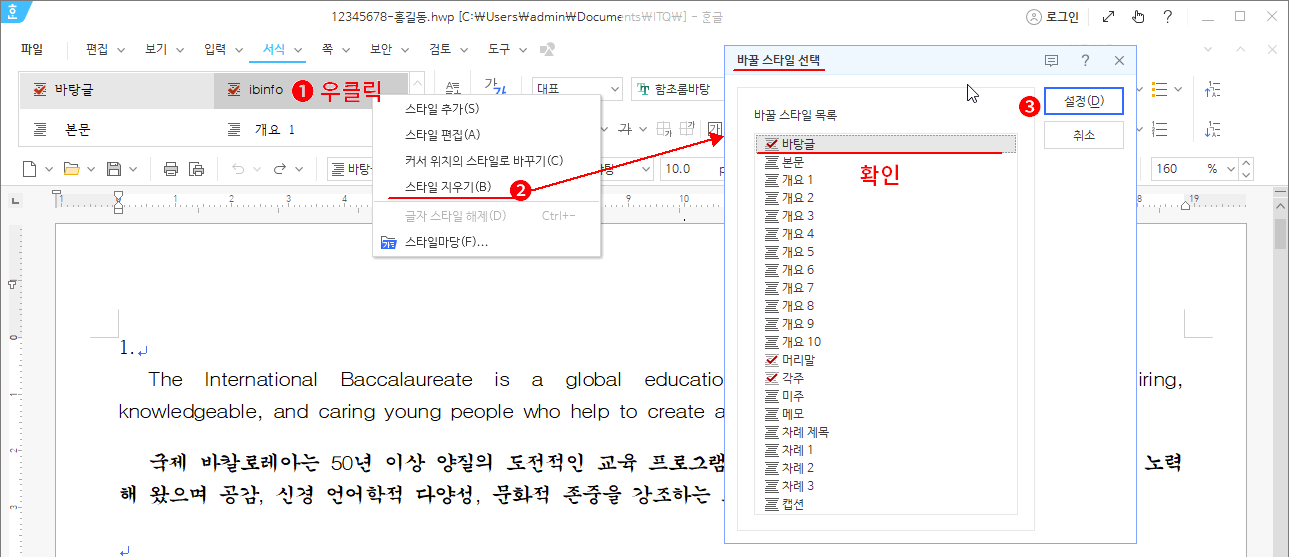1289x557 pixels.
Task: Open the 서식 menu tab
Action: pos(275,49)
